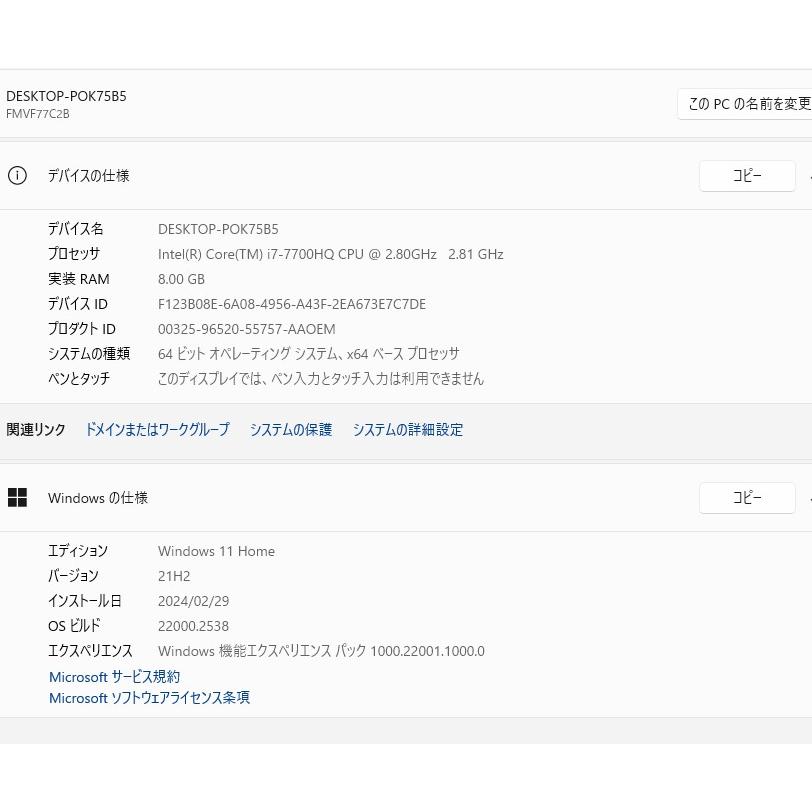The image size is (812, 812).
Task: Select the i7-7700HQ processor text
Action: pos(330,254)
